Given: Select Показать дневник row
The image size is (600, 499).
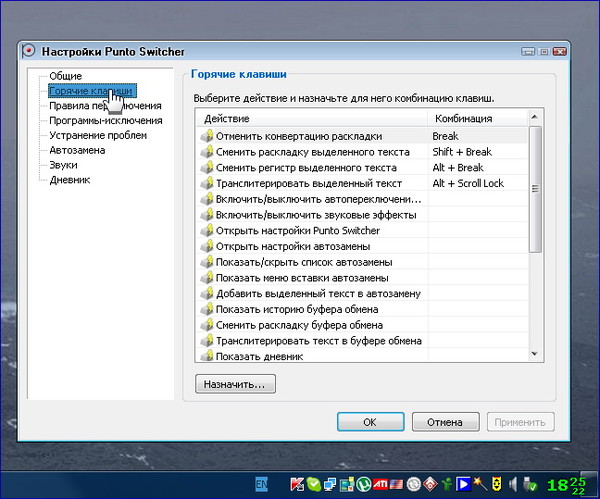Looking at the screenshot, I should [362, 355].
